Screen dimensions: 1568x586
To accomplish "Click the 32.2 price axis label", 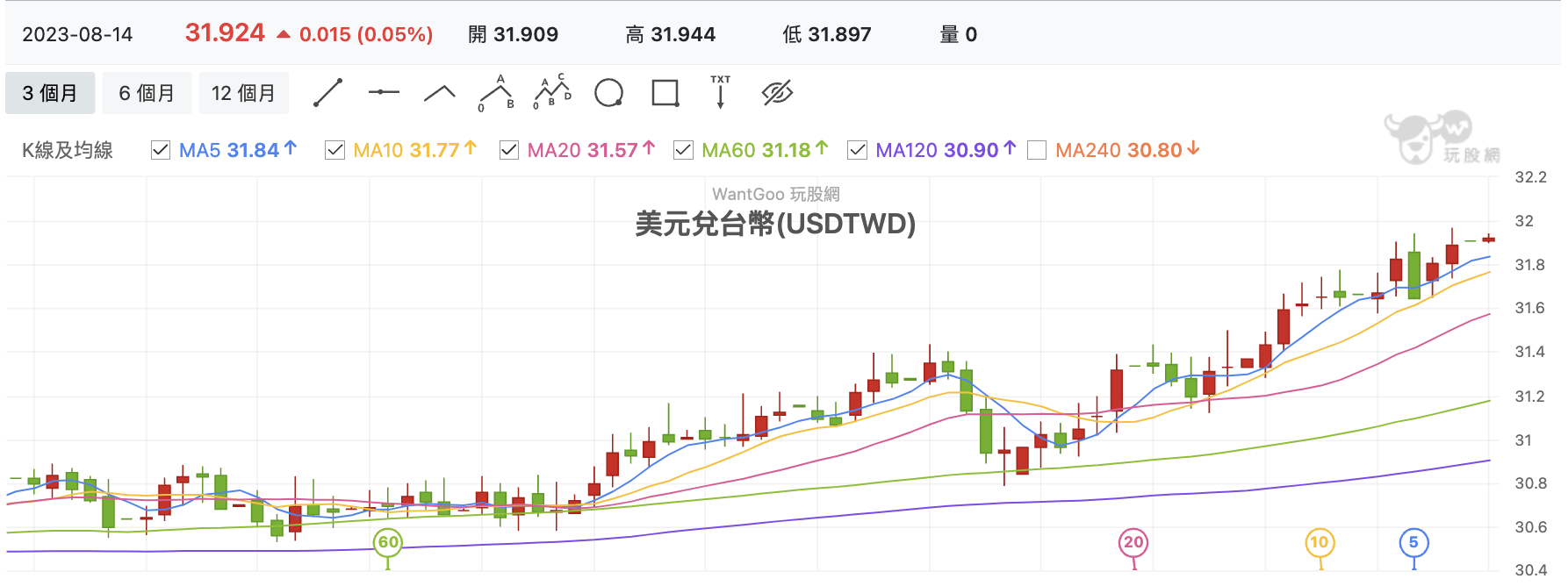I will click(x=1531, y=177).
